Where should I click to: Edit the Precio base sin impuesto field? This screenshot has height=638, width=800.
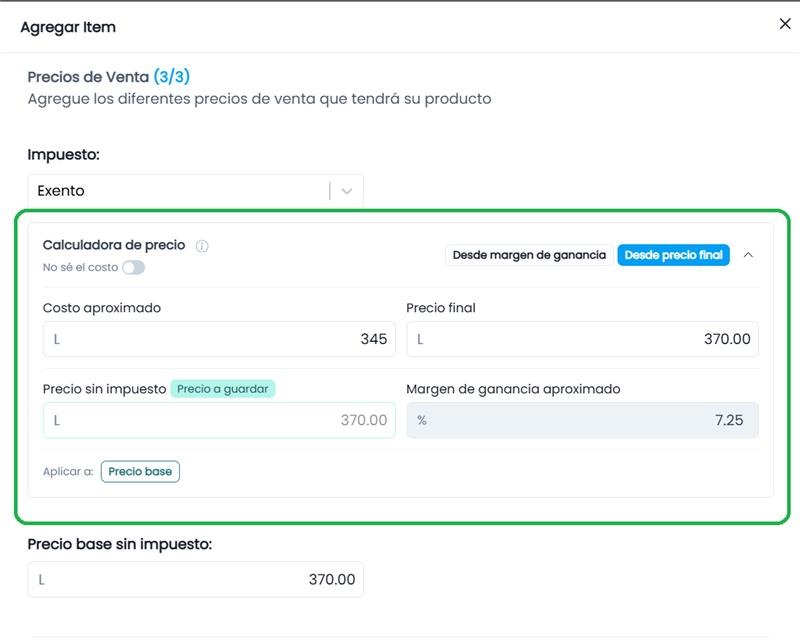[195, 579]
